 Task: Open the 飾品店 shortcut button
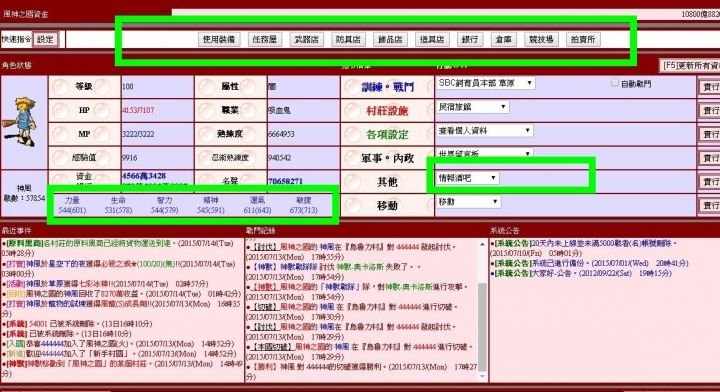point(390,39)
